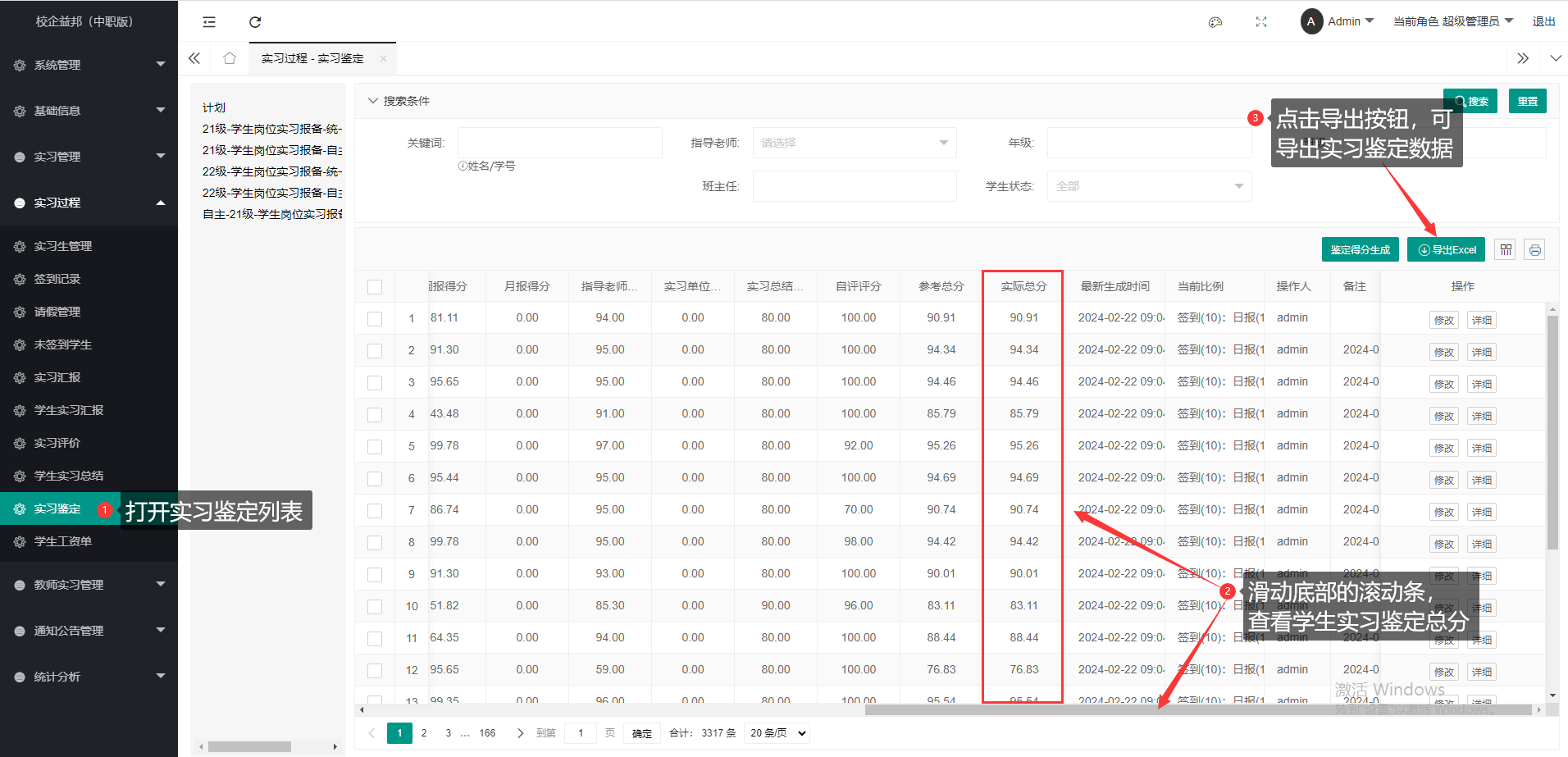Open the column filter grid icon
This screenshot has height=757, width=1568.
1506,250
